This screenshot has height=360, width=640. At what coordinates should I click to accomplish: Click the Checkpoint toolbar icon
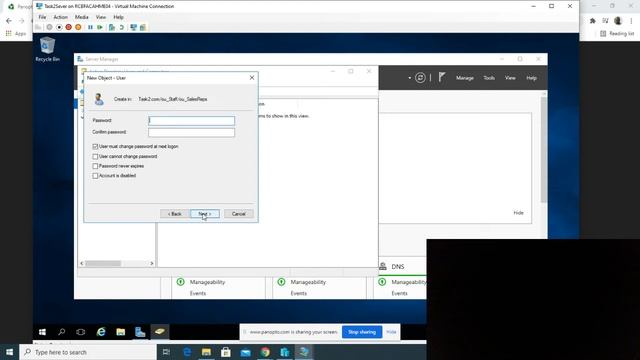tap(112, 27)
